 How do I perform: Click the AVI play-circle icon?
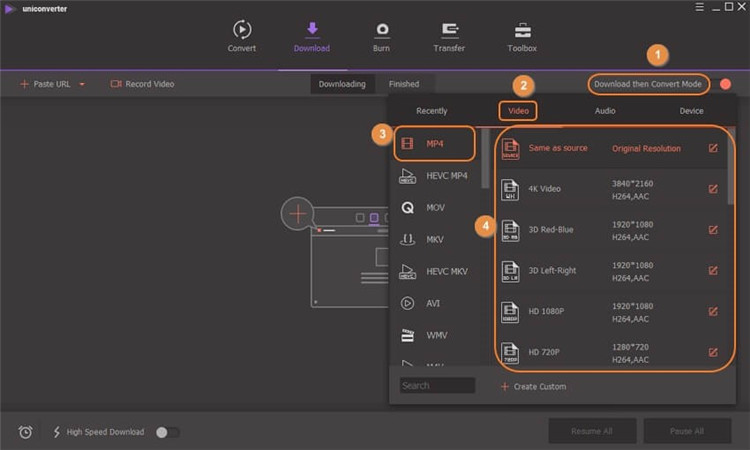point(408,303)
